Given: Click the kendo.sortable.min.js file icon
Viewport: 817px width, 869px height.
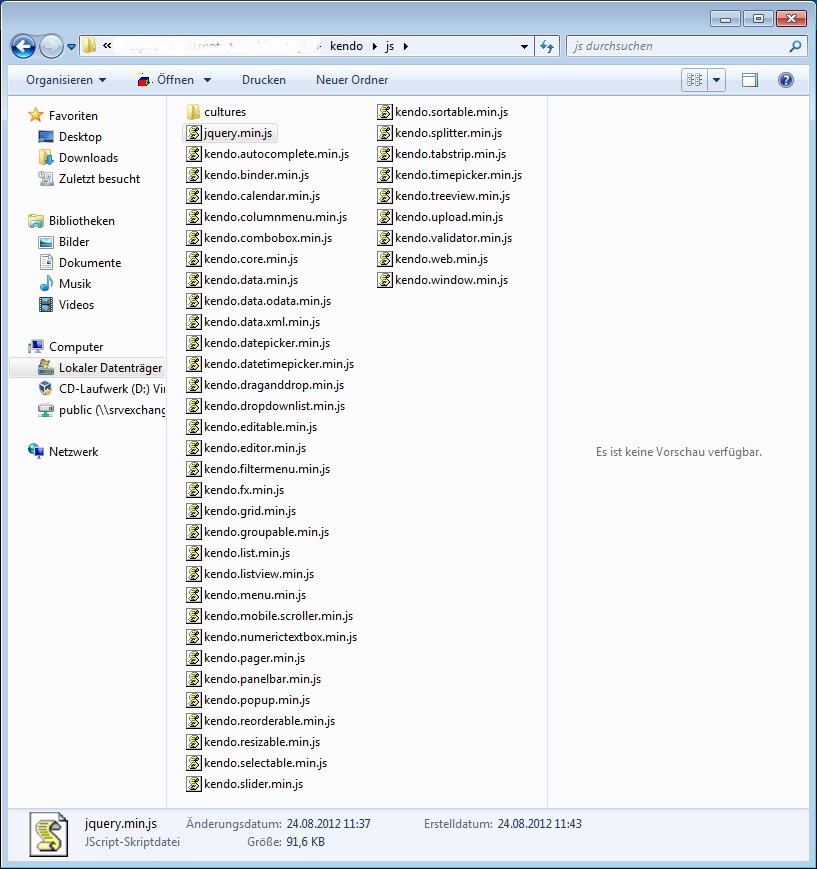Looking at the screenshot, I should click(385, 112).
